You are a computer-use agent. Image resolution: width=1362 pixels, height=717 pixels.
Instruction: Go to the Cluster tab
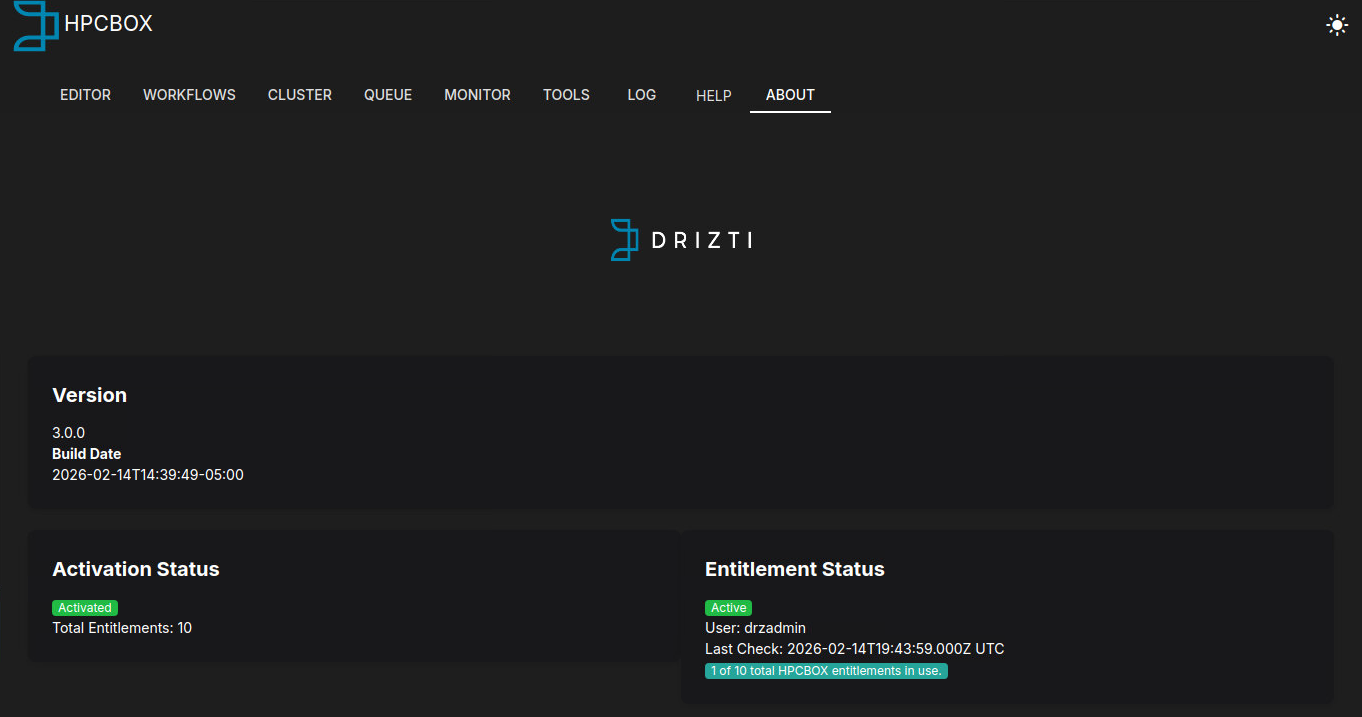pyautogui.click(x=300, y=95)
